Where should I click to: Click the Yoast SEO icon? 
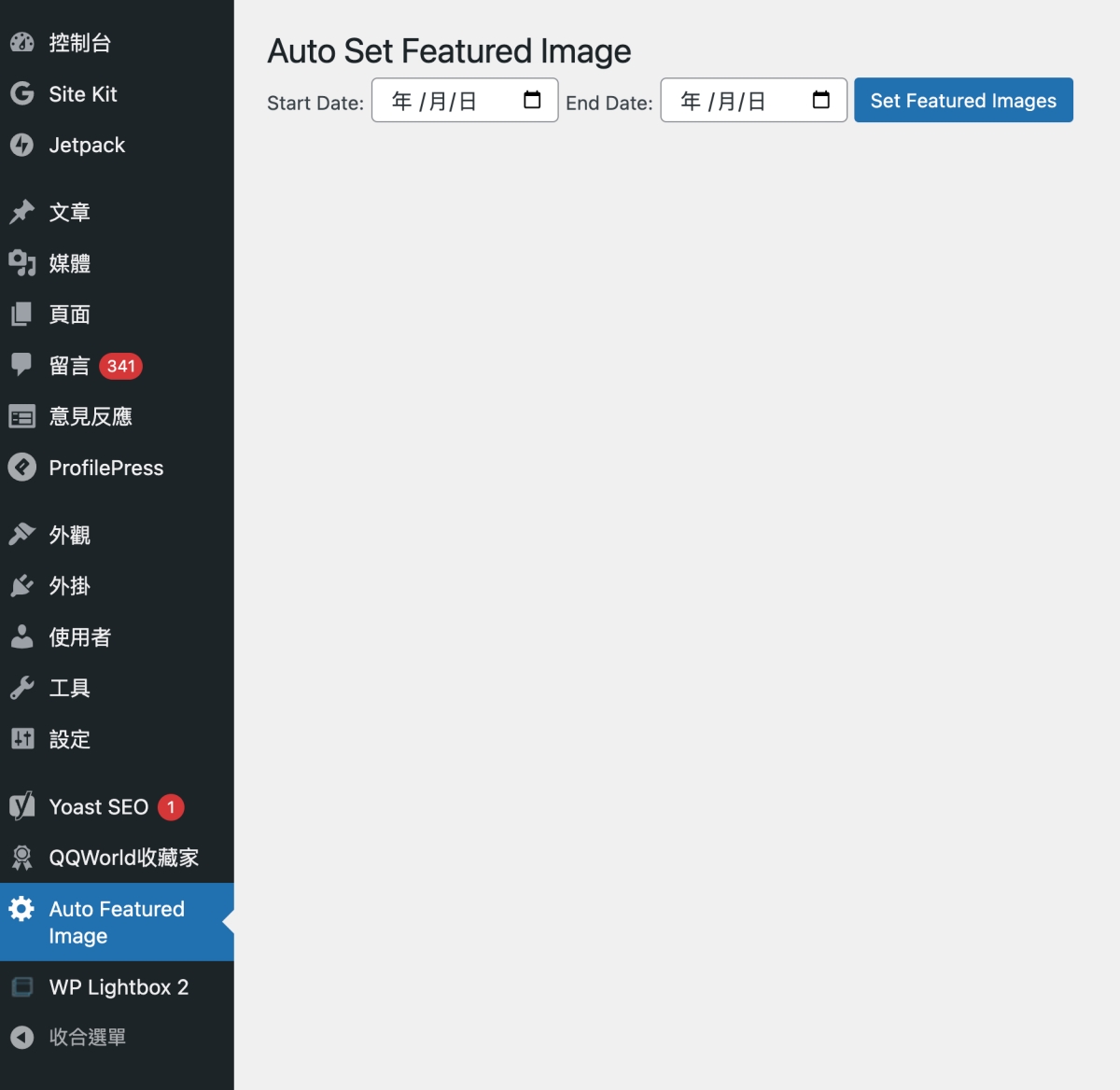[x=22, y=806]
